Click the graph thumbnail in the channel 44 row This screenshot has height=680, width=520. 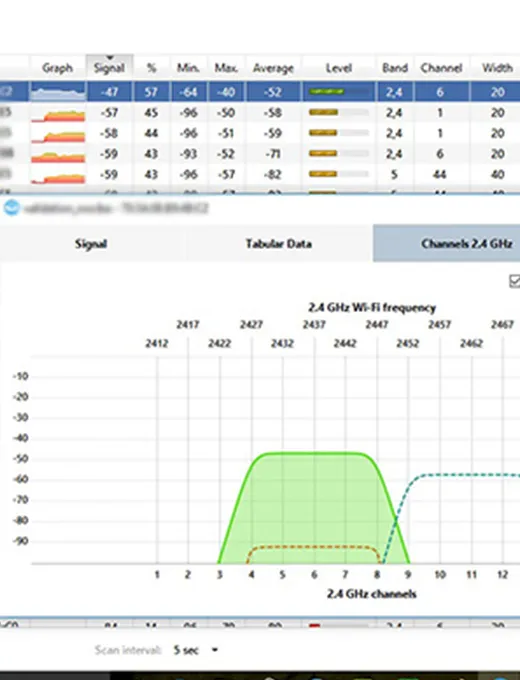pyautogui.click(x=58, y=177)
